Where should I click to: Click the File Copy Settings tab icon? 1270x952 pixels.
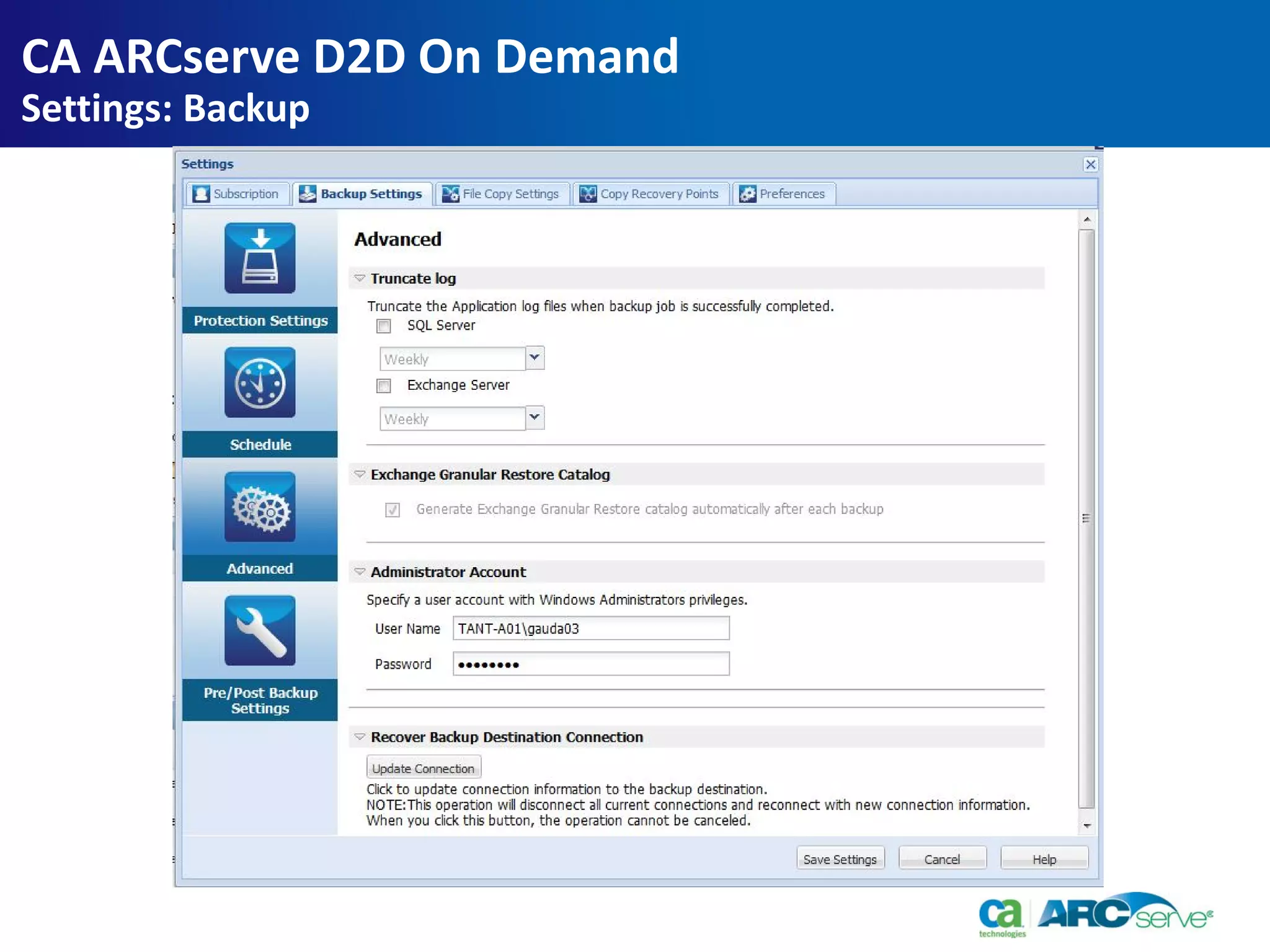click(450, 194)
